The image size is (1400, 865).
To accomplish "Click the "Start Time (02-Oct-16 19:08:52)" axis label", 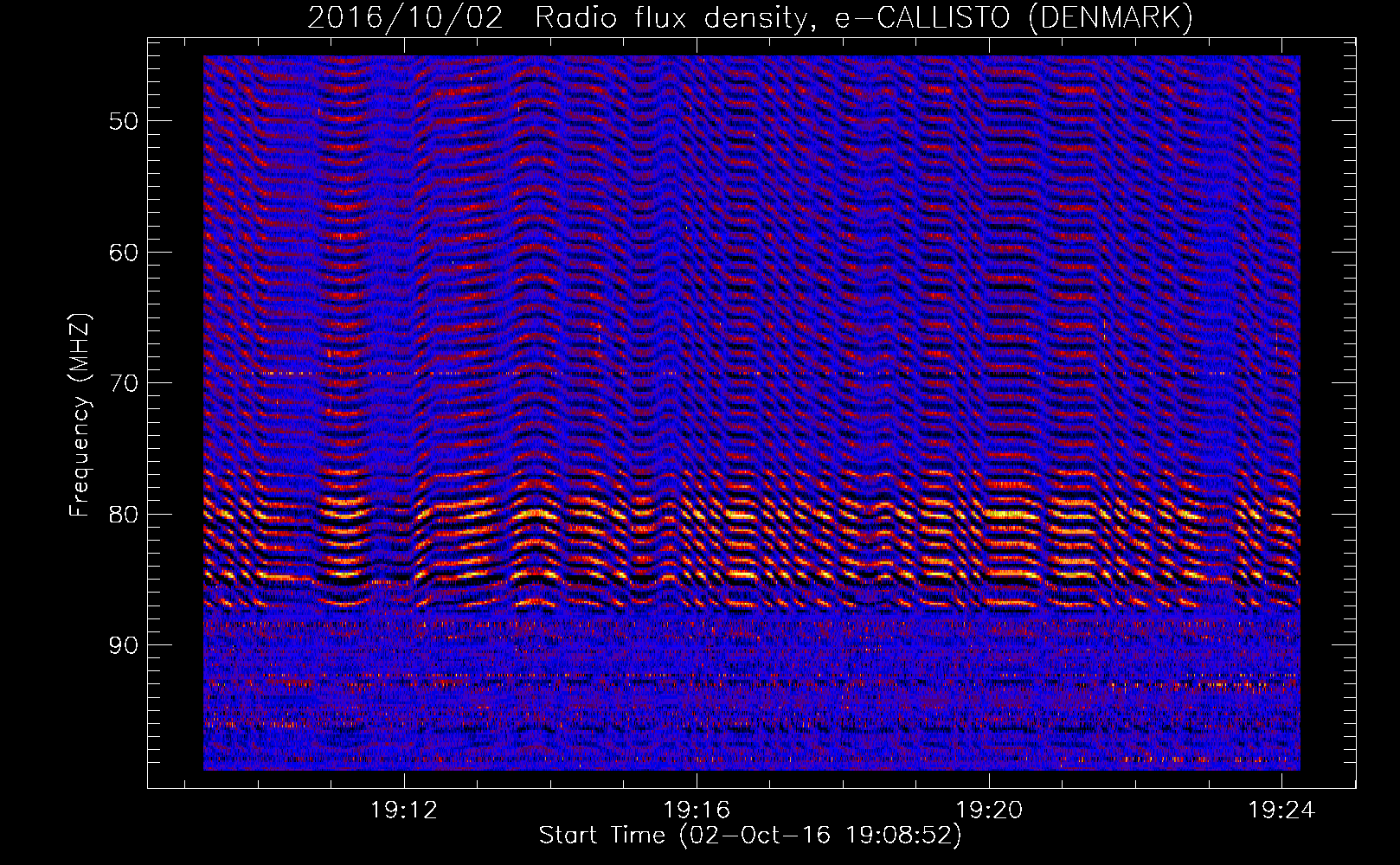I will [x=750, y=836].
